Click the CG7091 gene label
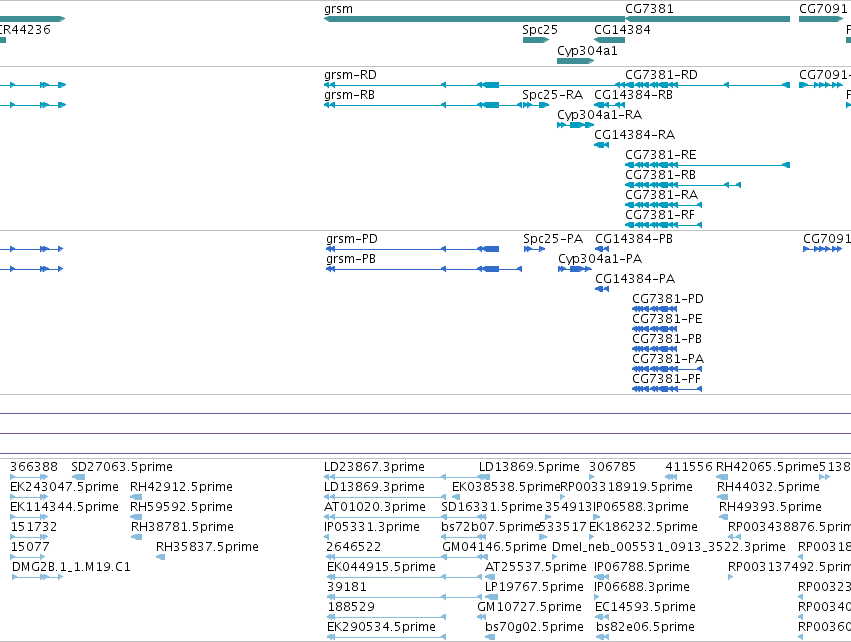Viewport: 851px width, 642px height. click(823, 9)
